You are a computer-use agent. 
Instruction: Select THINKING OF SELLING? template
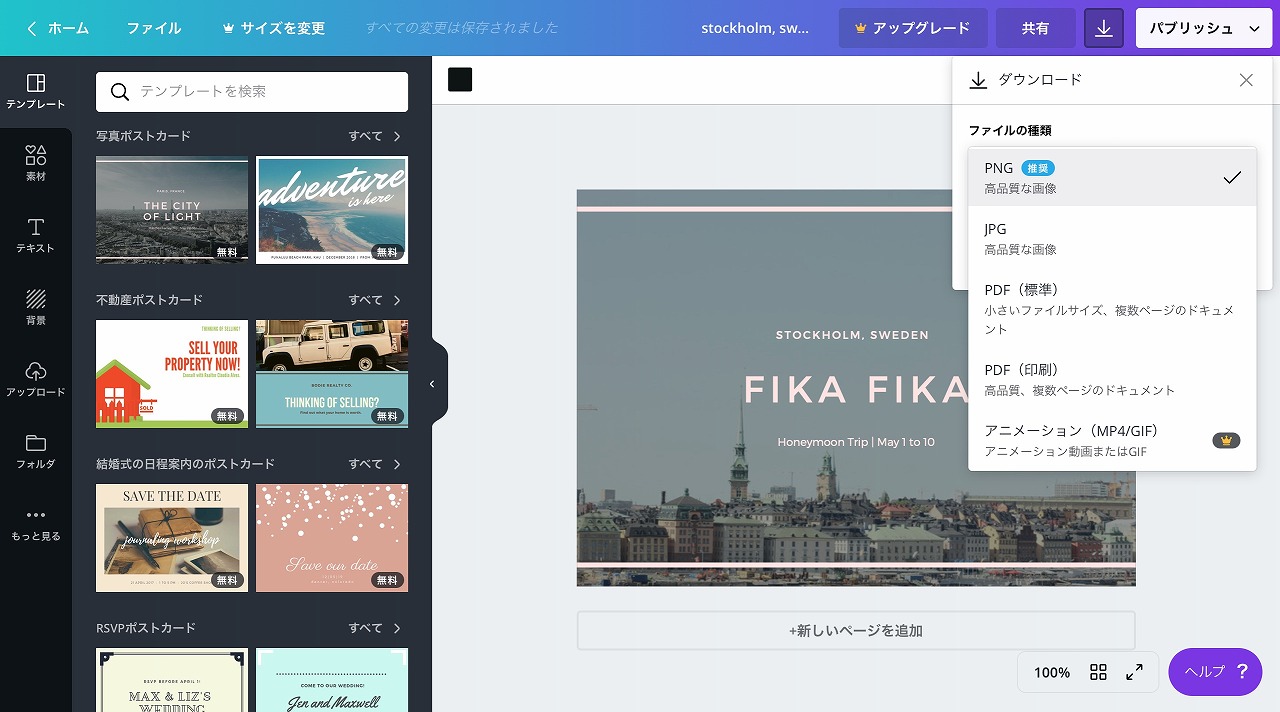pos(332,374)
